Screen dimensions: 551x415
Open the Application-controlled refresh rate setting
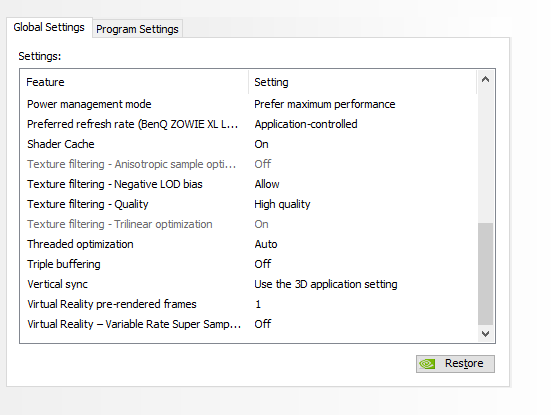pyautogui.click(x=306, y=124)
